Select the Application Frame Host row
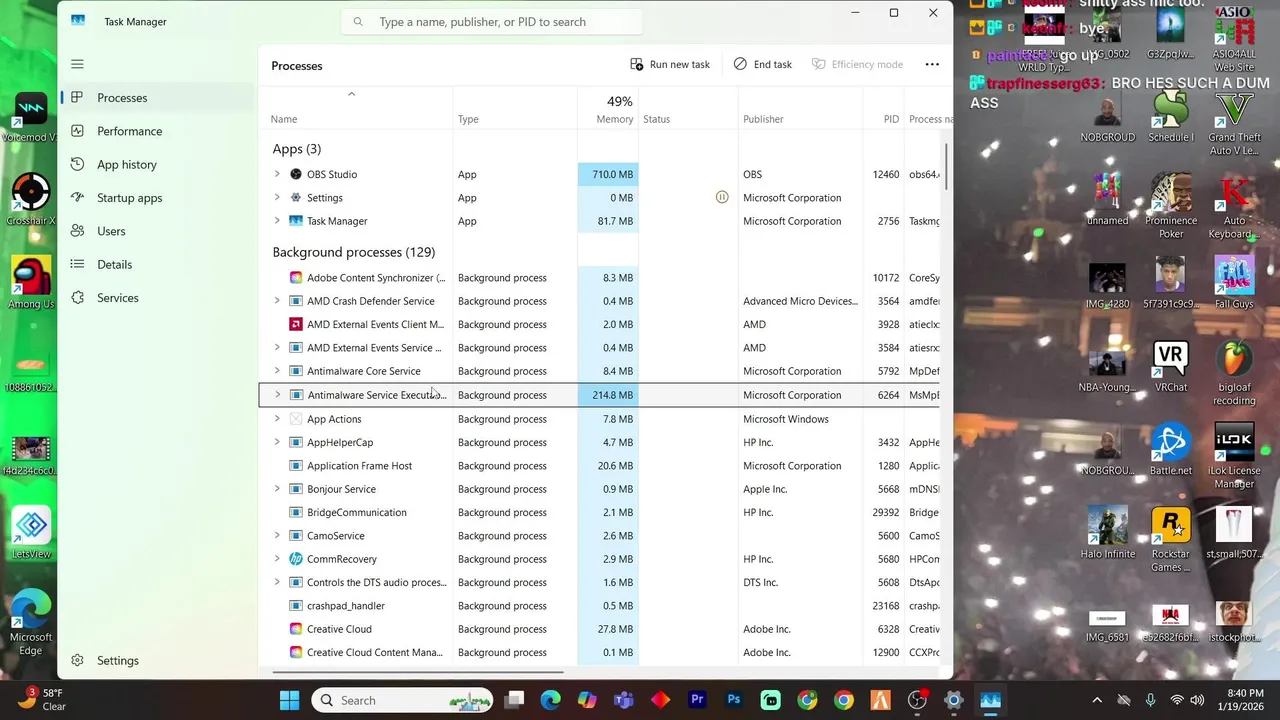 tap(599, 466)
